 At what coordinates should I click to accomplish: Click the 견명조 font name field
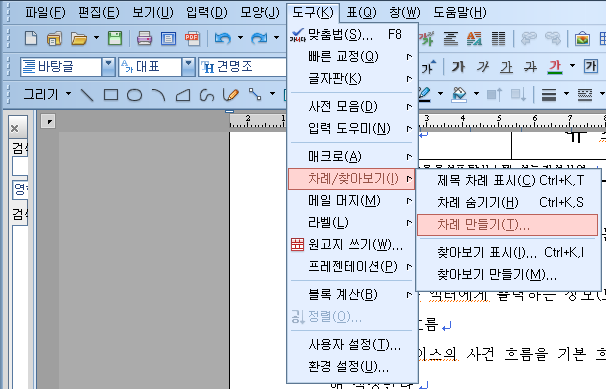243,67
